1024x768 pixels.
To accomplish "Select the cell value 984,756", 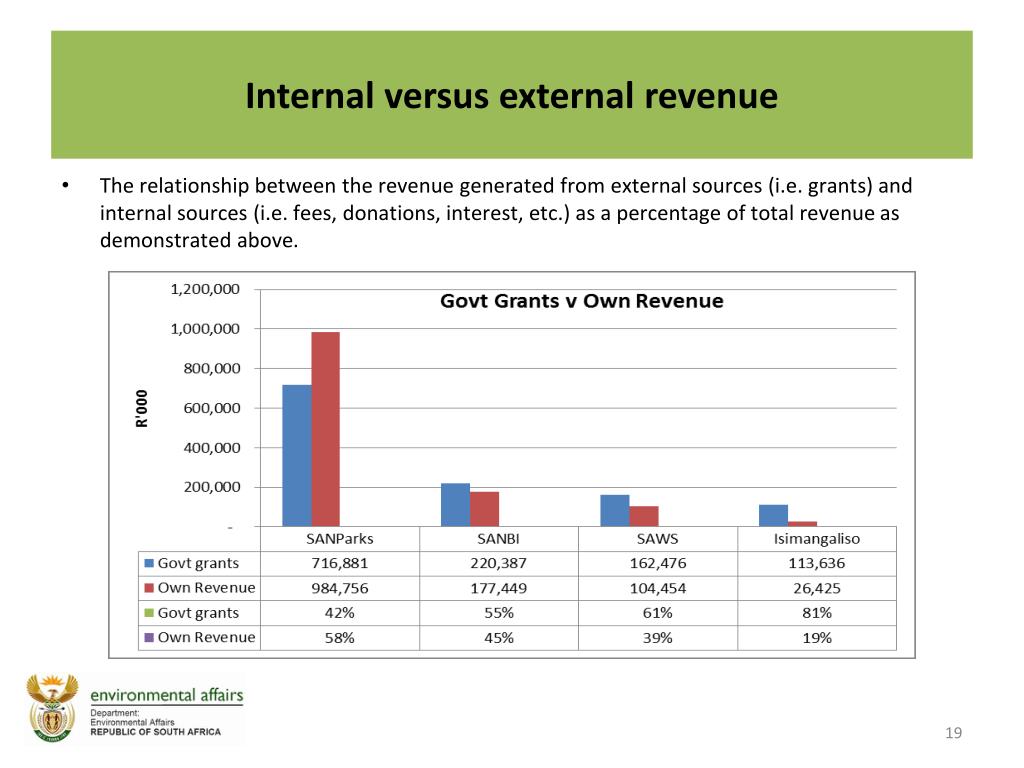I will (x=340, y=588).
